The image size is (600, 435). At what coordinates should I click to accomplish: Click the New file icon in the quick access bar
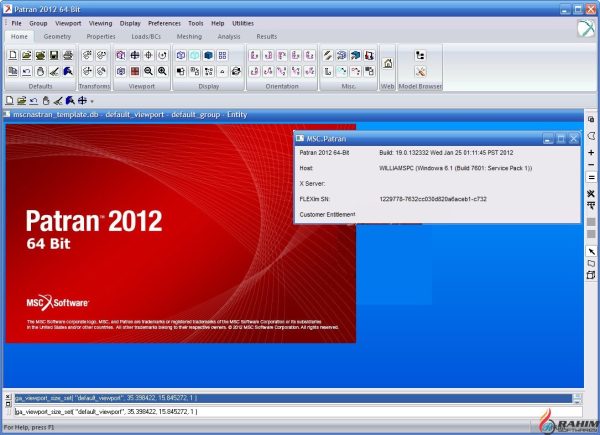coord(10,101)
